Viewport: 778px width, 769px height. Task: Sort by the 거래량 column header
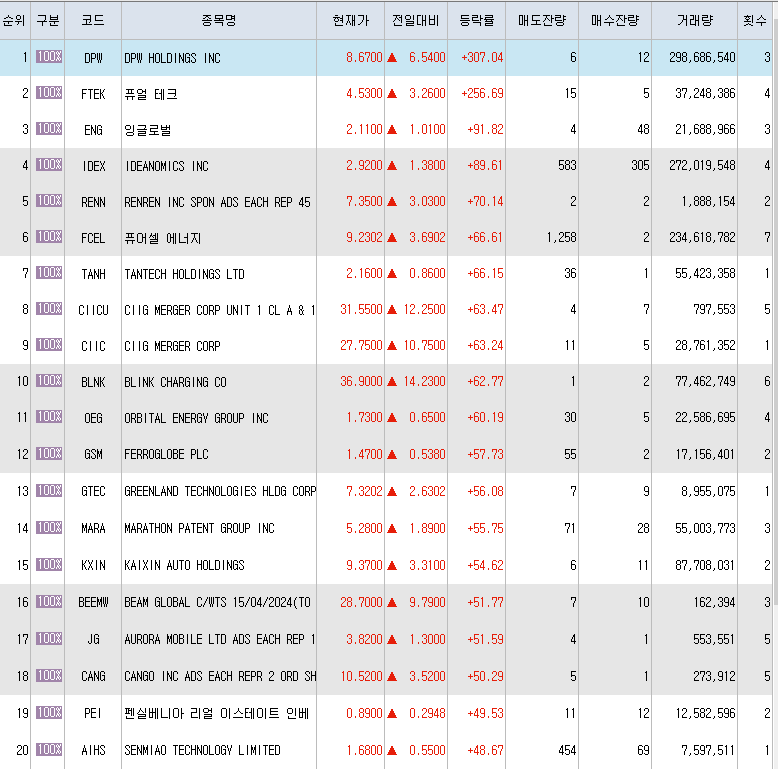(695, 20)
